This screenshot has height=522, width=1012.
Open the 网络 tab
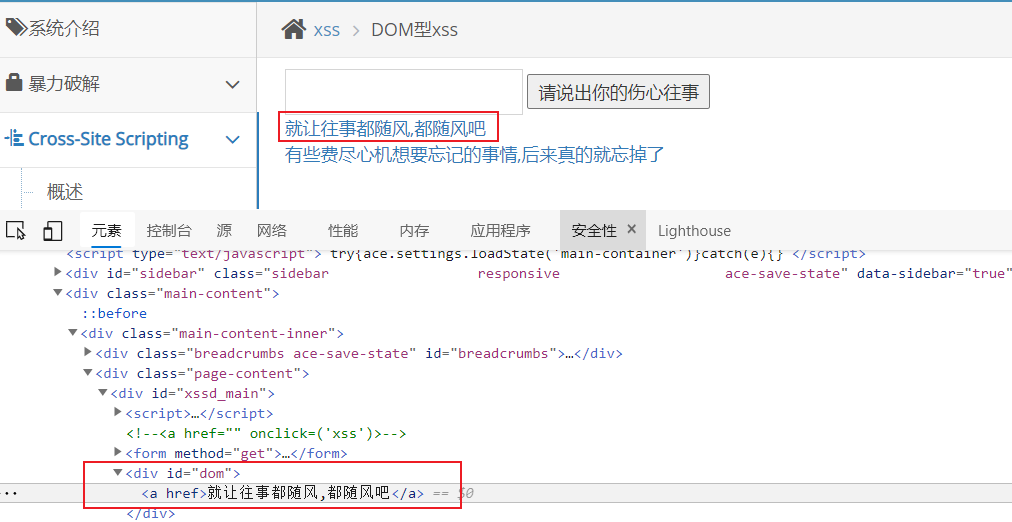click(271, 231)
